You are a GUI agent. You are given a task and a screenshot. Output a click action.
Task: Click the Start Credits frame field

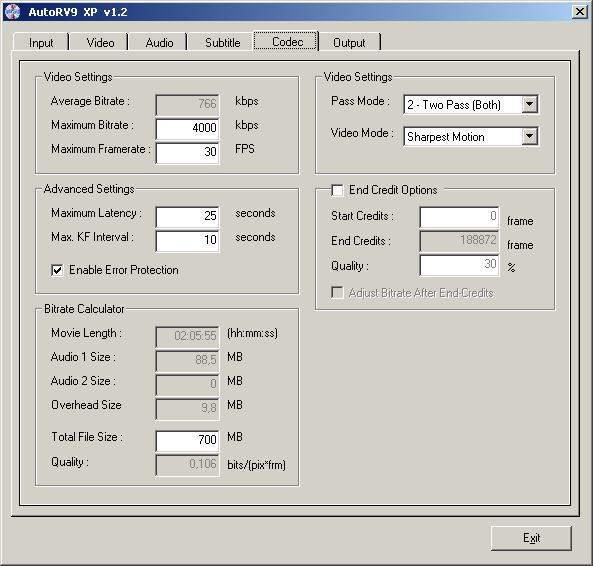pyautogui.click(x=459, y=217)
